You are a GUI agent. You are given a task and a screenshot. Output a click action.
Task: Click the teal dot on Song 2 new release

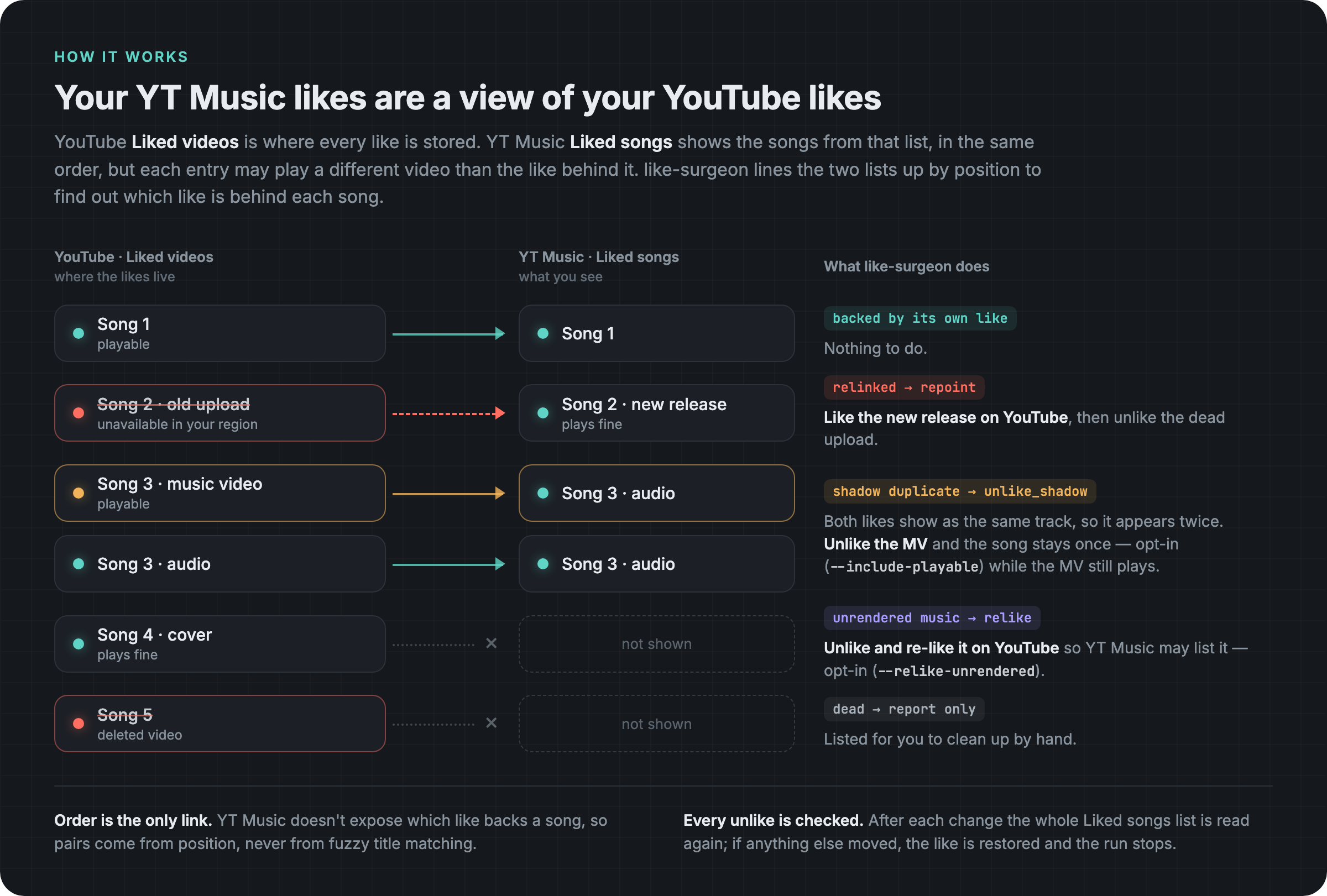point(543,413)
